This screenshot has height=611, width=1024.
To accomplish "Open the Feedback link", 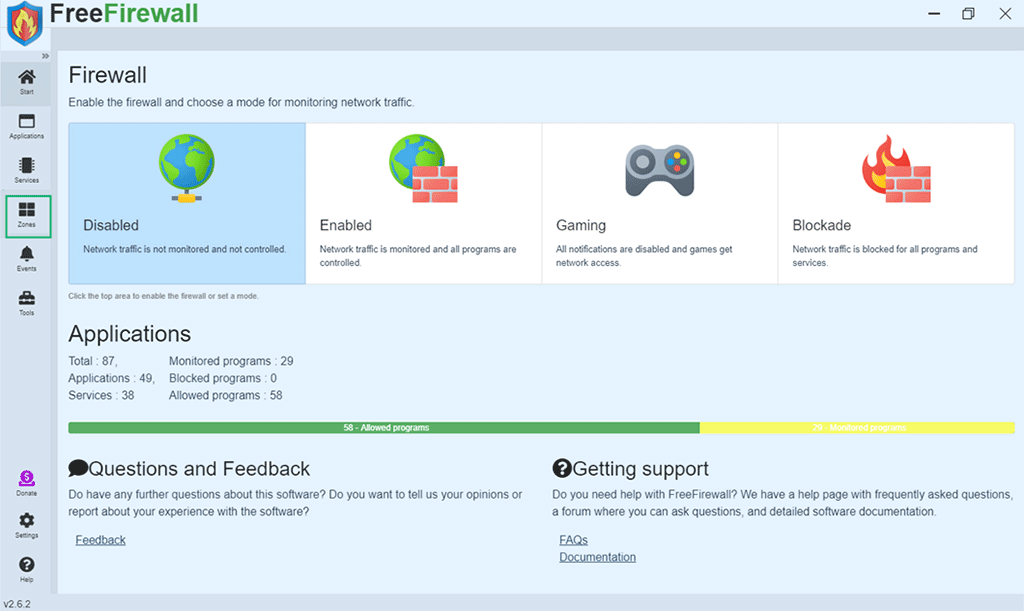I will pyautogui.click(x=101, y=540).
